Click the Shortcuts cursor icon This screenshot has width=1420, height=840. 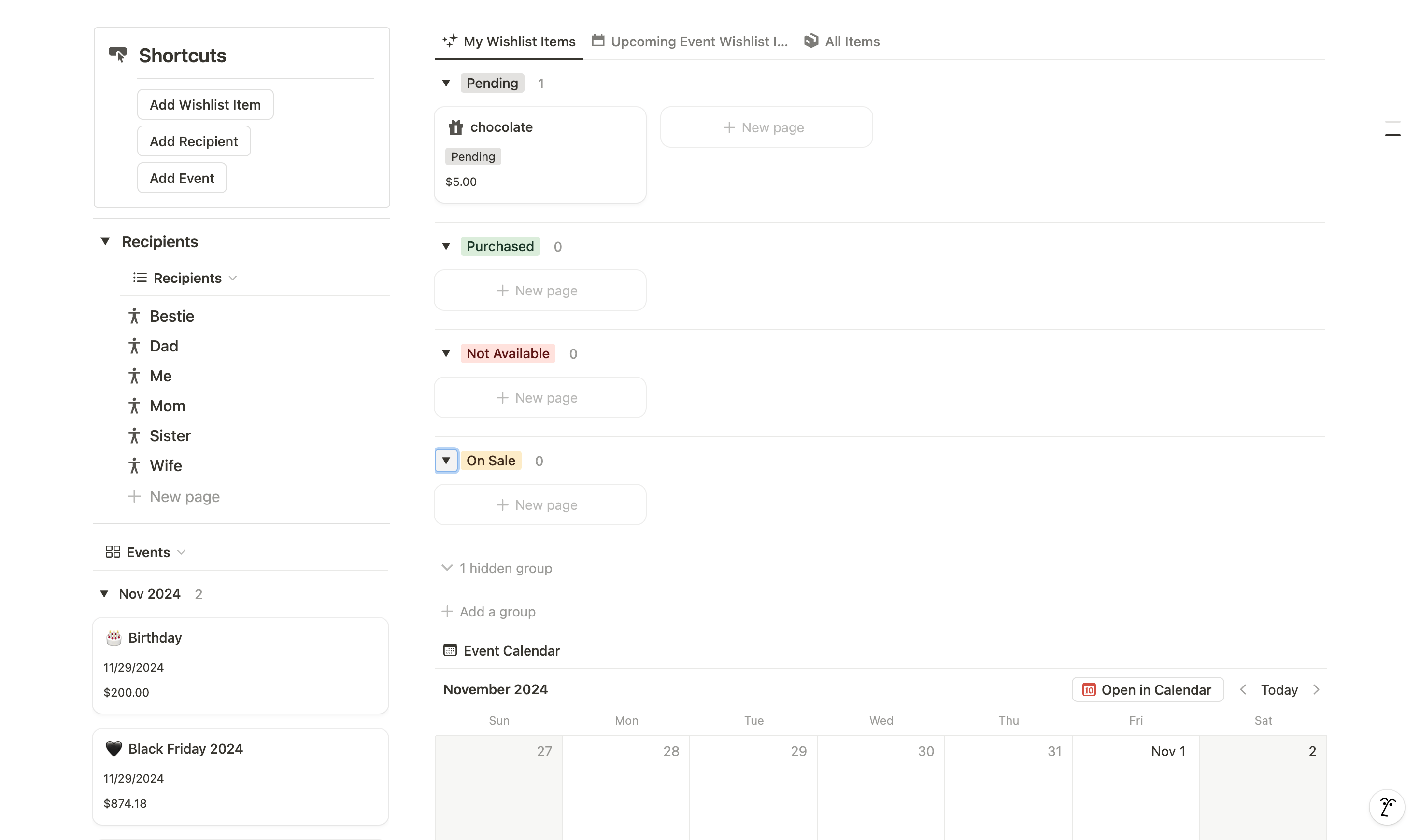pos(118,55)
